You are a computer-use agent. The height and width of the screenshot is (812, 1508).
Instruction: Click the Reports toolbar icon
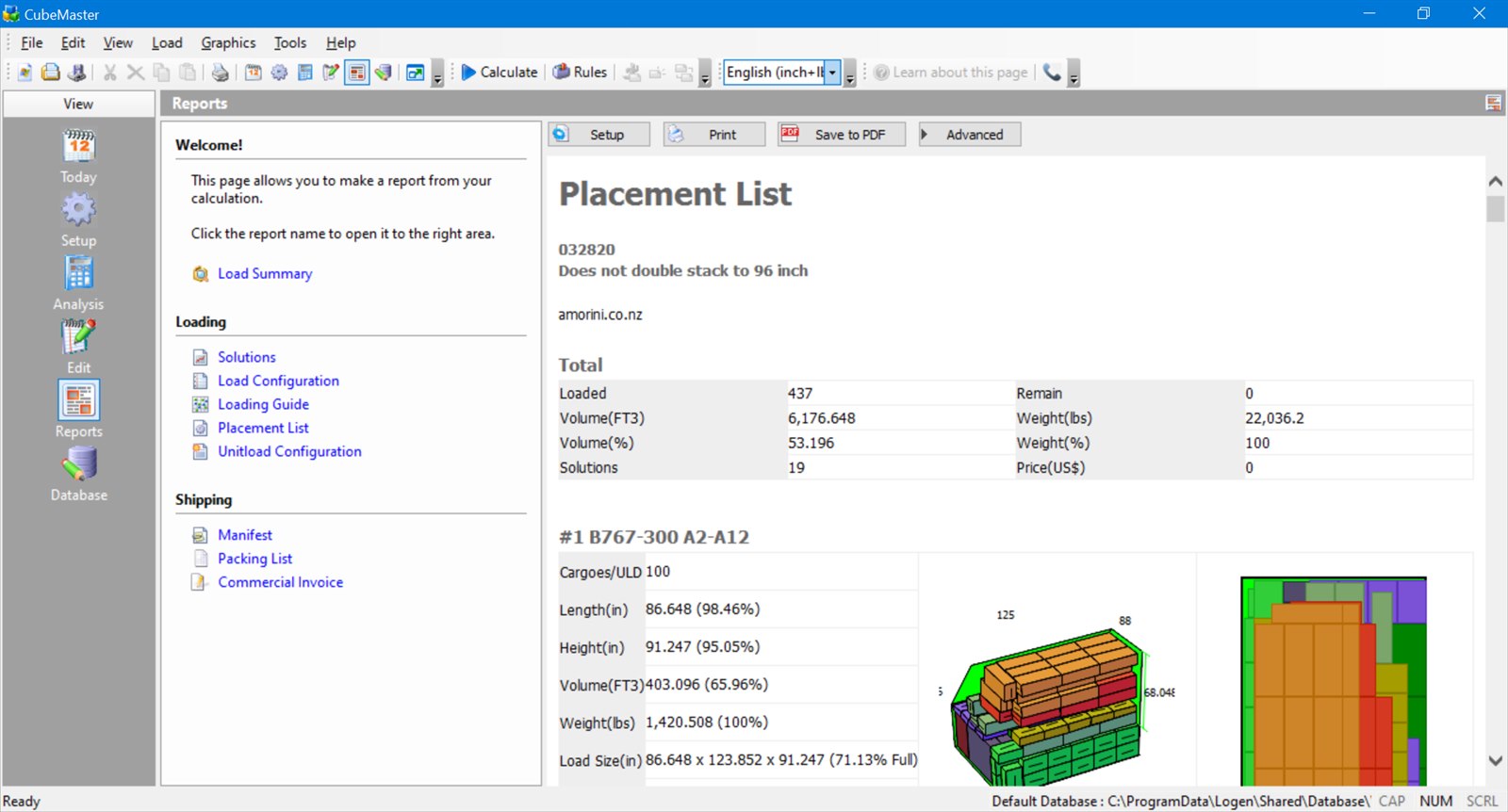tap(356, 73)
